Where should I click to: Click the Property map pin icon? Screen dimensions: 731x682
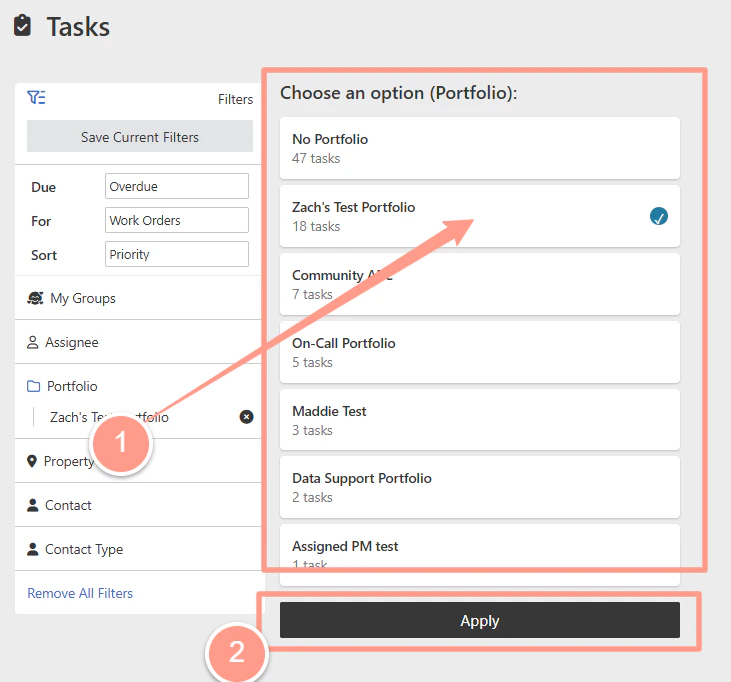tap(32, 461)
